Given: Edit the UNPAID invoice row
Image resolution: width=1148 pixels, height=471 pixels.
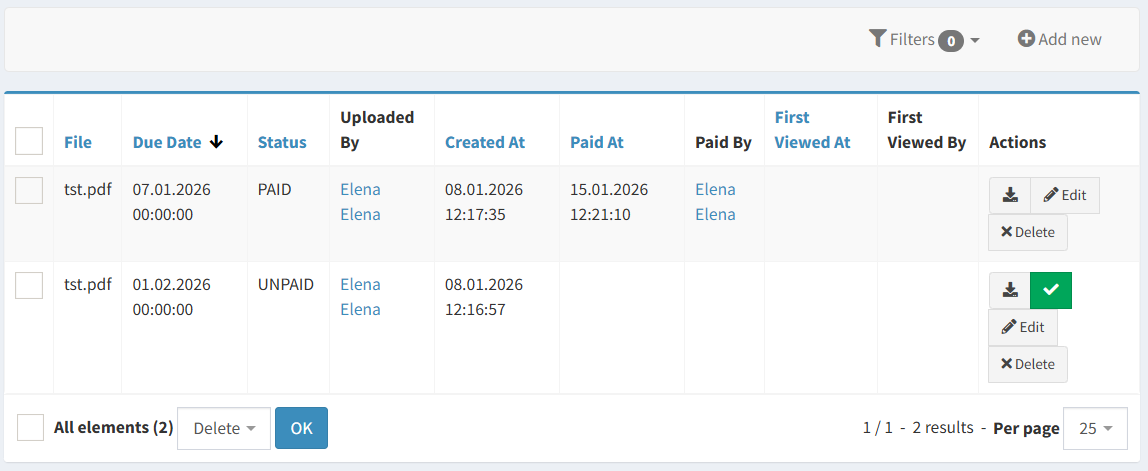Looking at the screenshot, I should pyautogui.click(x=1022, y=327).
